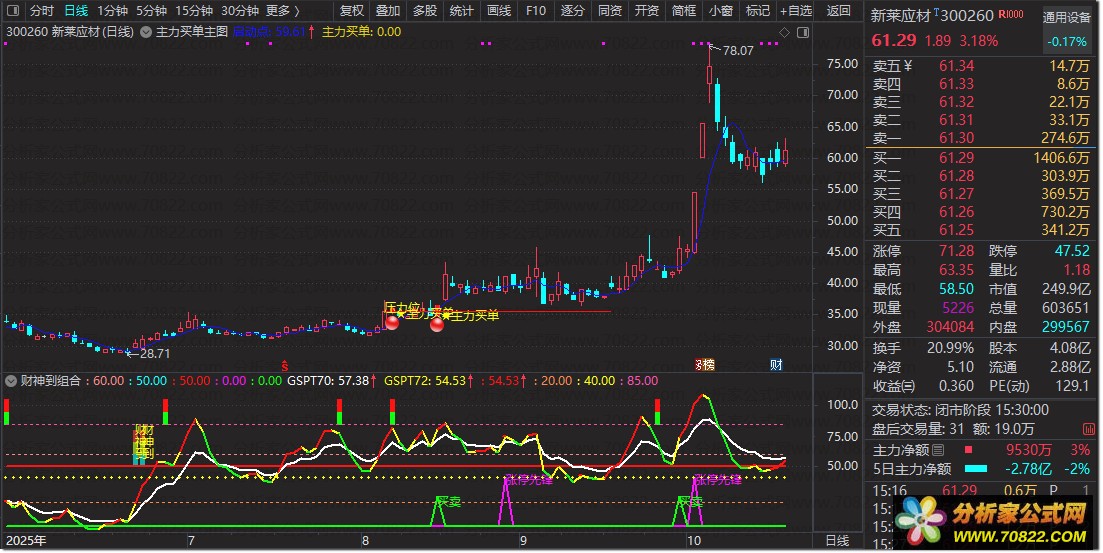This screenshot has width=1103, height=553.
Task: Click the cyan 5日主力净额 bar
Action: click(x=981, y=470)
